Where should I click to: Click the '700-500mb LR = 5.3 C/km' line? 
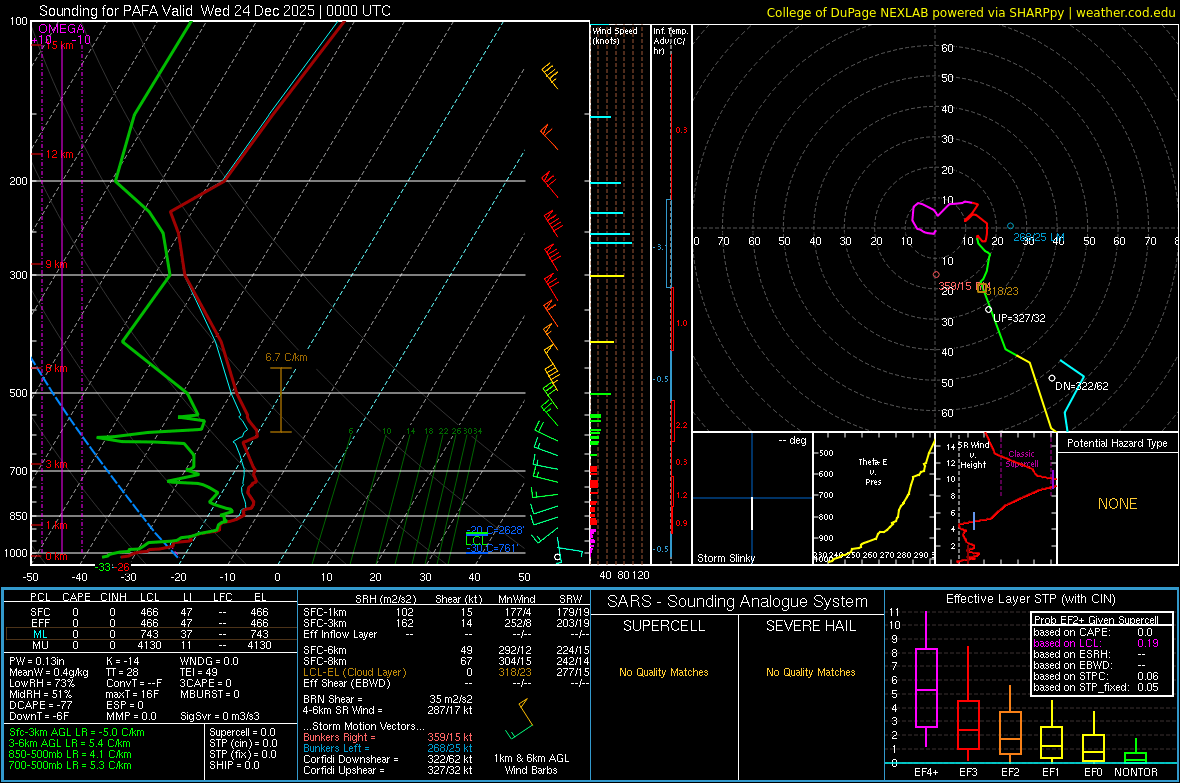coord(70,765)
